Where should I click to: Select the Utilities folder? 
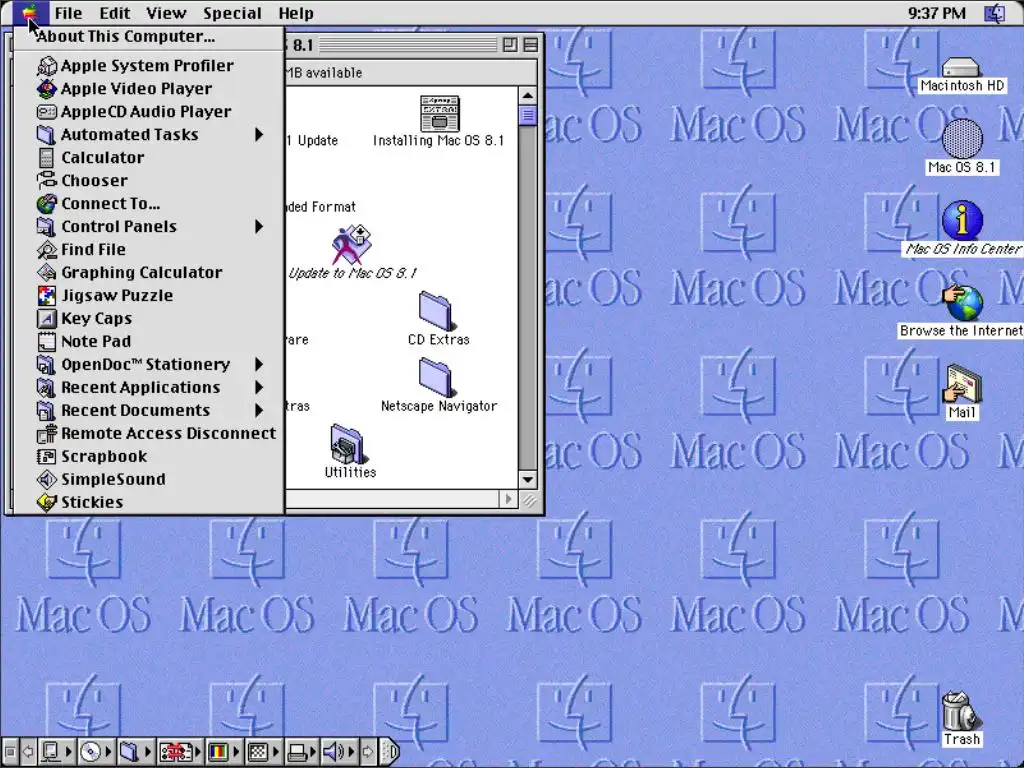tap(349, 444)
